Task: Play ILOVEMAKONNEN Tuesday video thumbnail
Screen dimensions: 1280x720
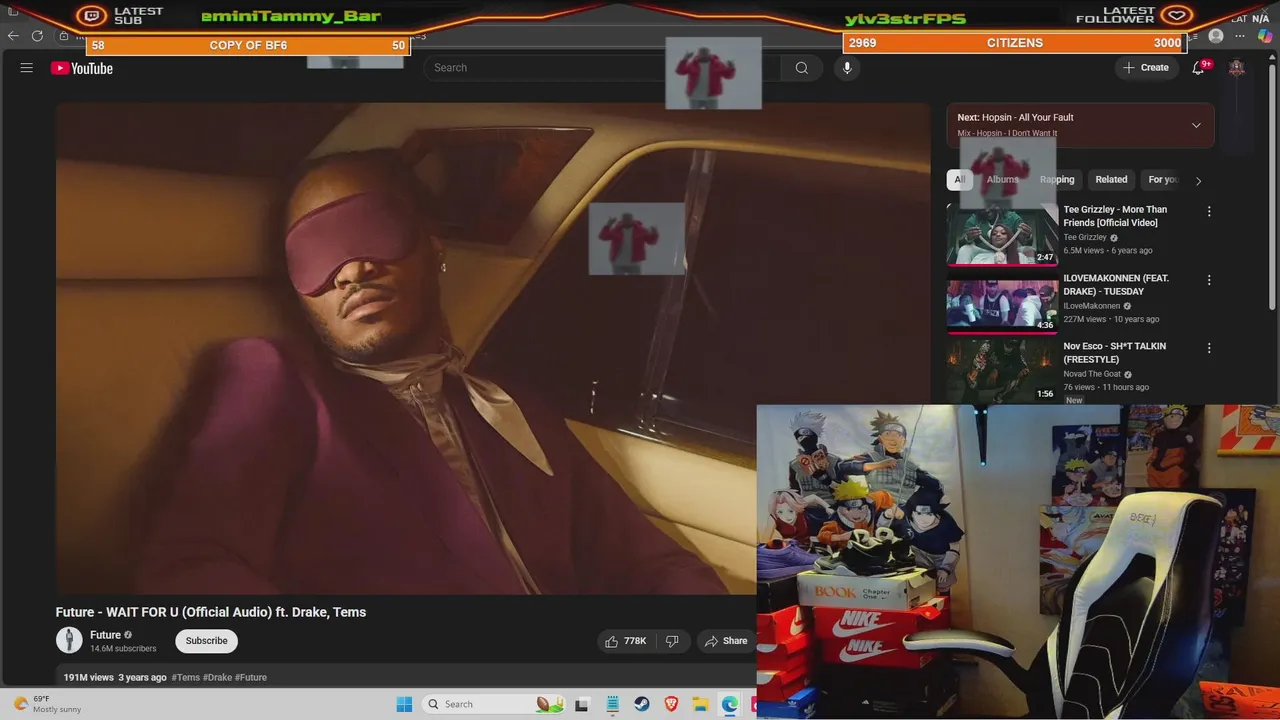Action: pos(1002,302)
